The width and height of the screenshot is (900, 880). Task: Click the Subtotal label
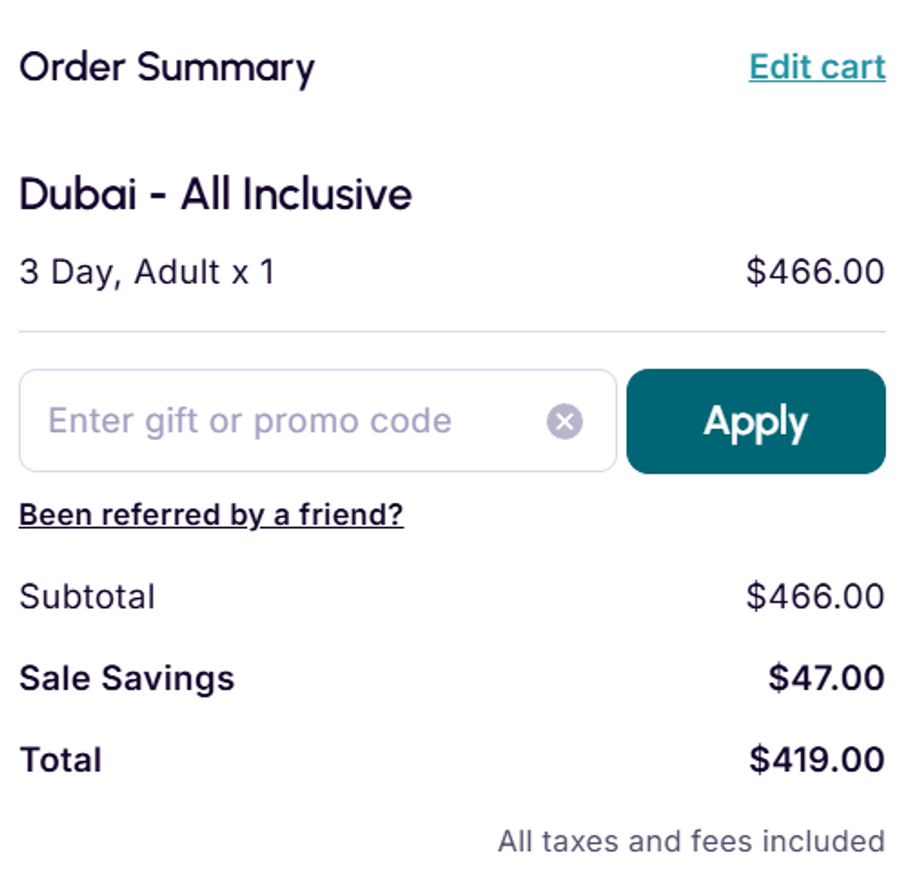pos(87,597)
